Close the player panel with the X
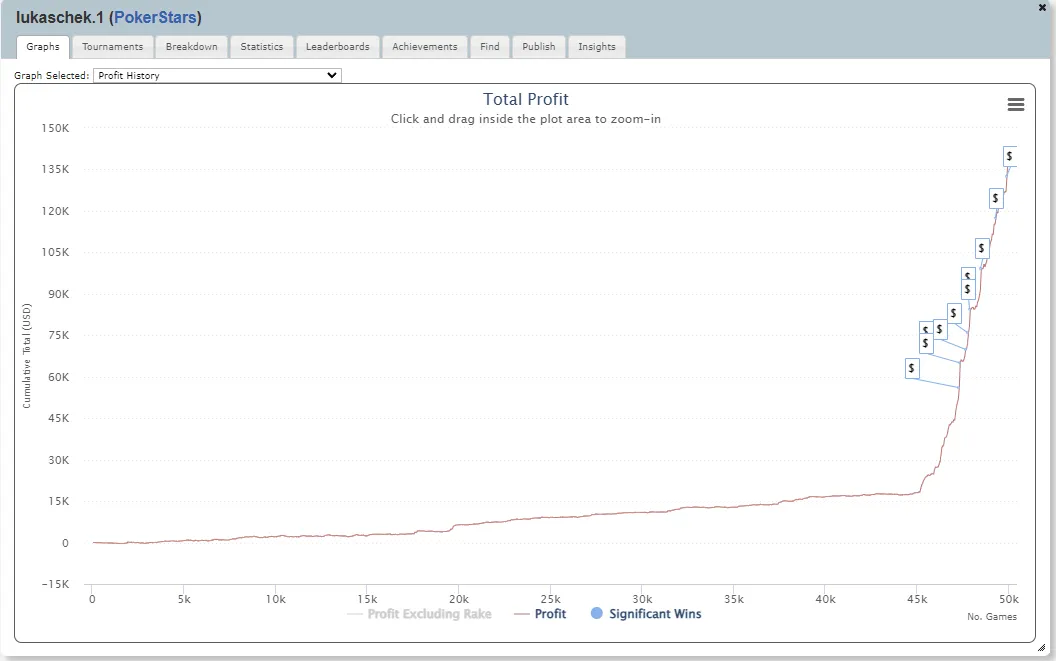 [1043, 8]
